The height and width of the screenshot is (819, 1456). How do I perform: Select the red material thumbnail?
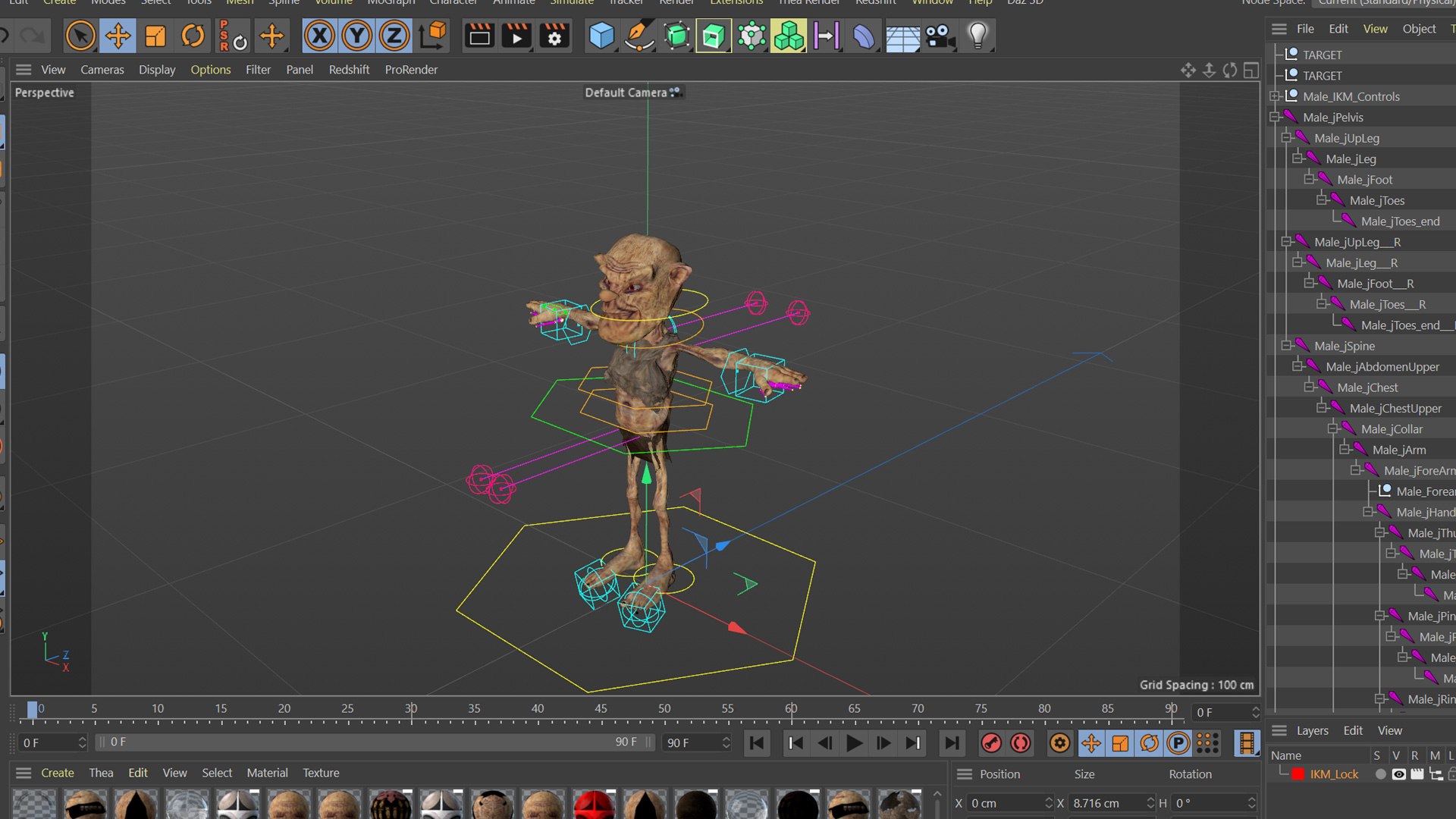pyautogui.click(x=594, y=805)
